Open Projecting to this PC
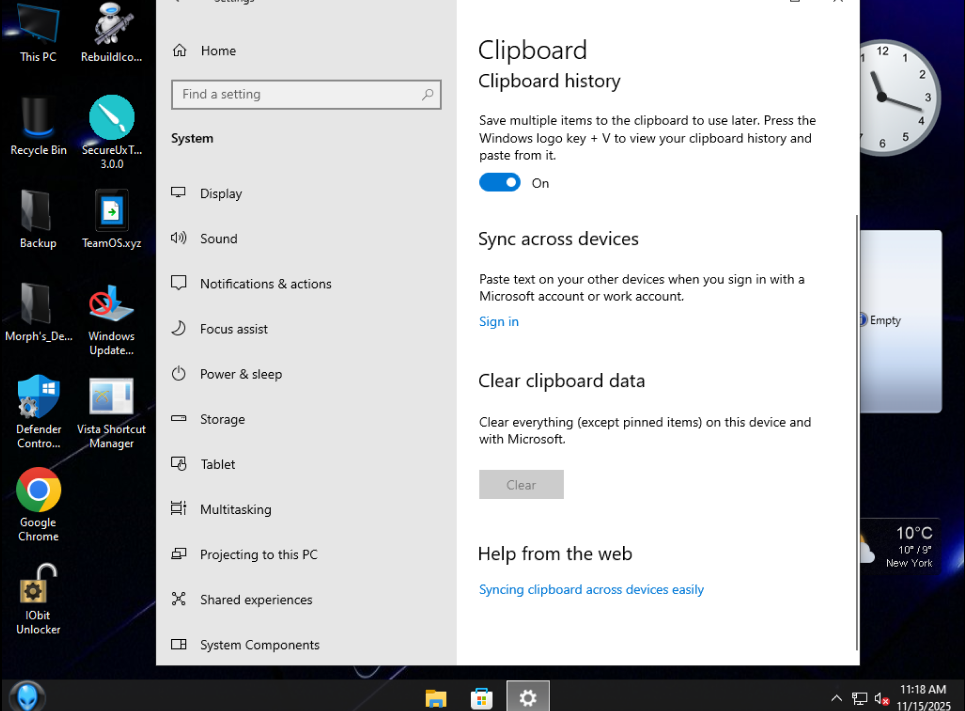The width and height of the screenshot is (965, 711). tap(258, 555)
